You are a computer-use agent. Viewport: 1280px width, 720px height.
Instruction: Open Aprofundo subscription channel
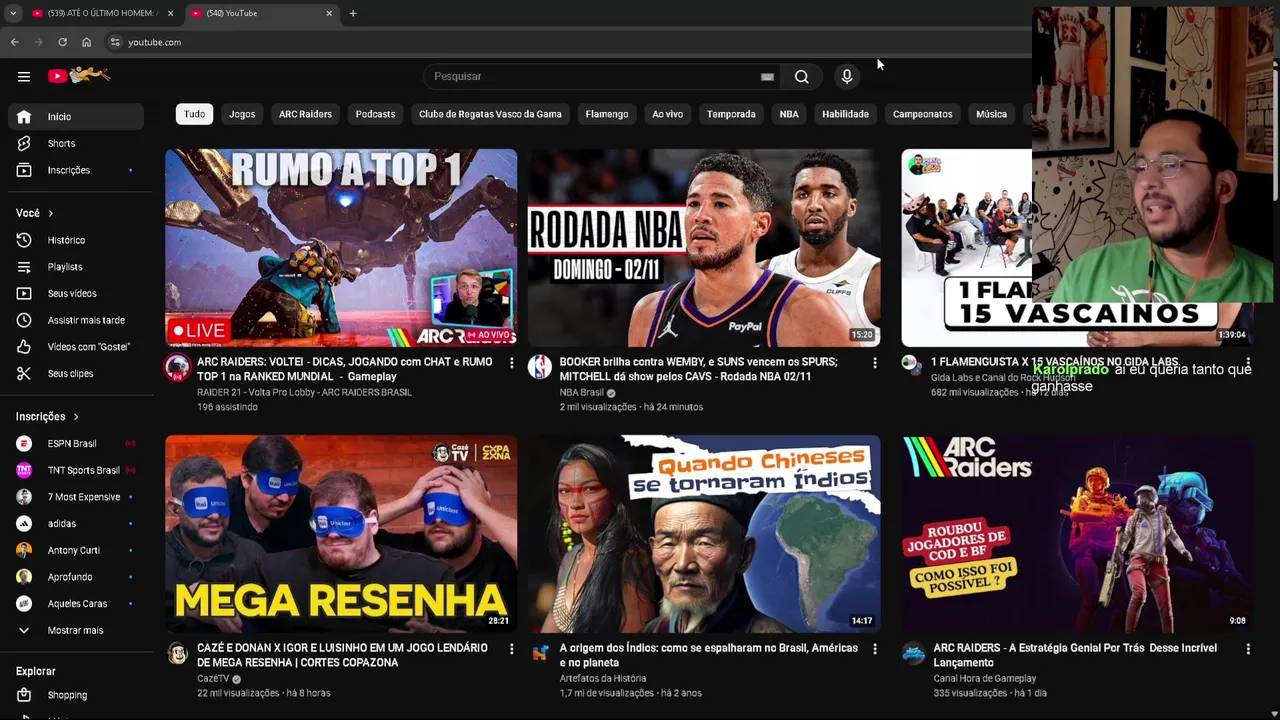[x=76, y=577]
